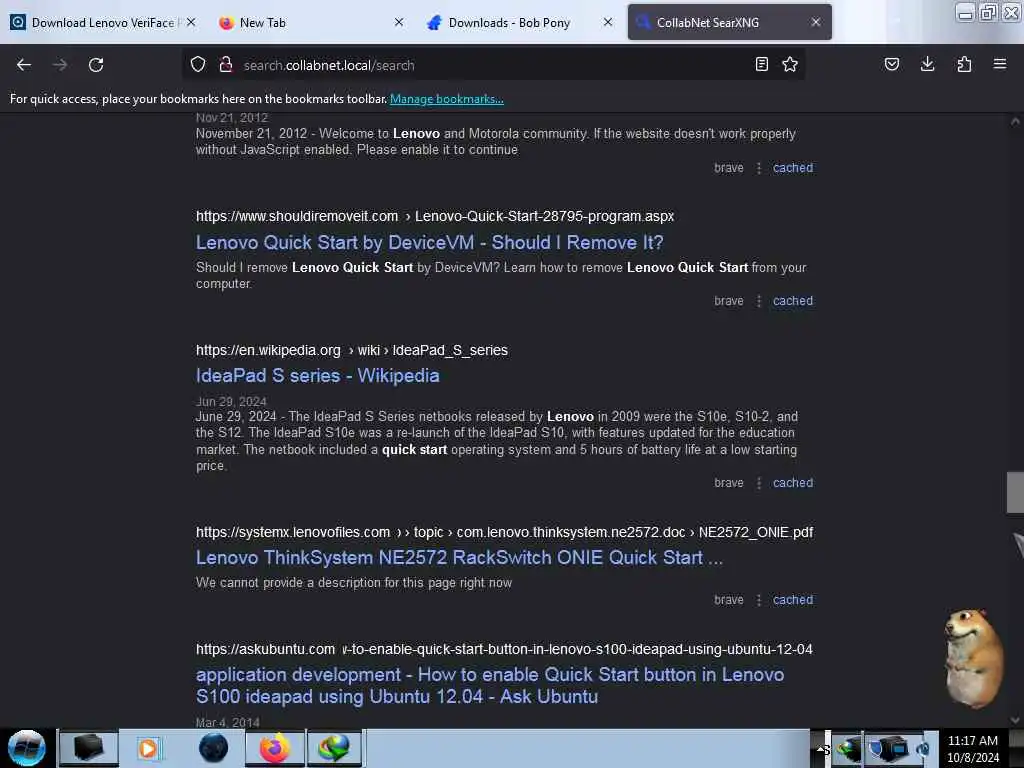Click the hamster desktop mascot

pyautogui.click(x=974, y=658)
